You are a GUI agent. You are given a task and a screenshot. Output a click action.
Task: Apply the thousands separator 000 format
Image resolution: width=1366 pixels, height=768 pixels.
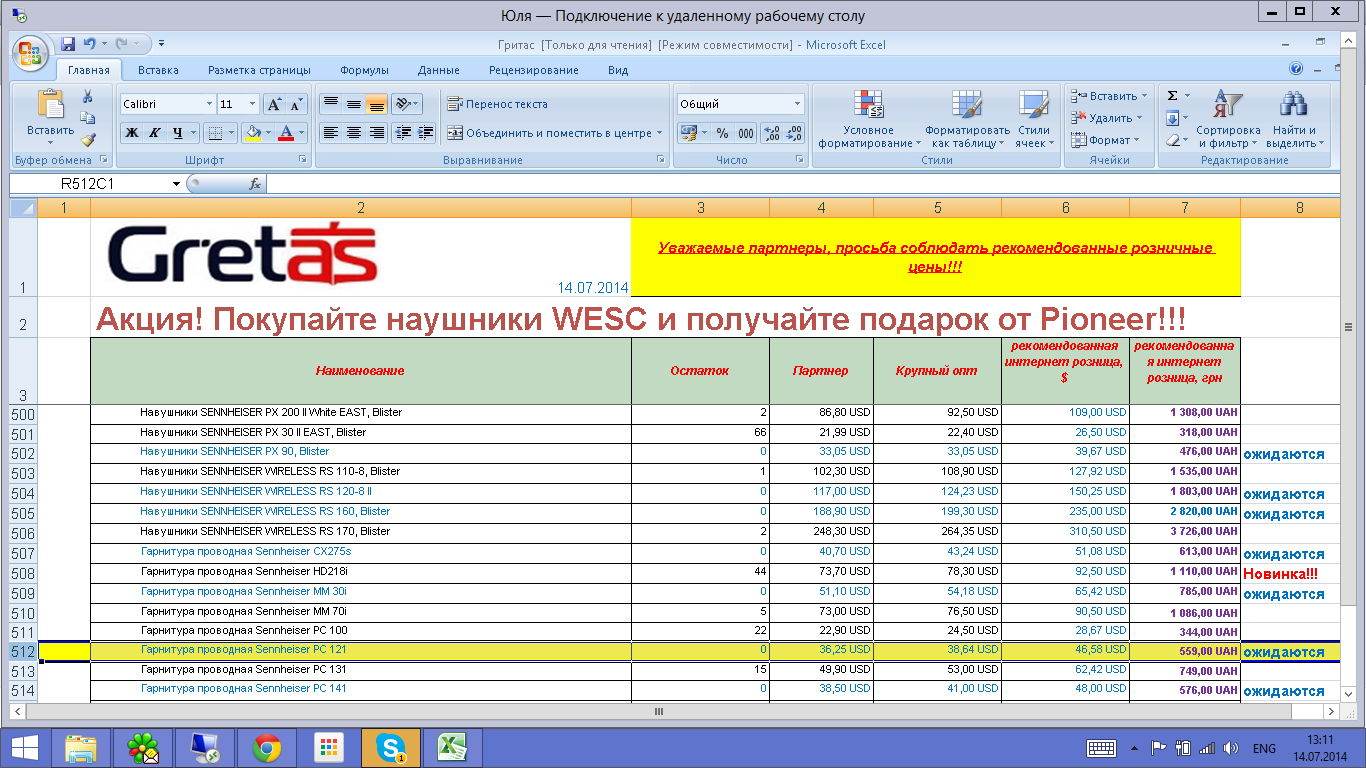[x=746, y=133]
